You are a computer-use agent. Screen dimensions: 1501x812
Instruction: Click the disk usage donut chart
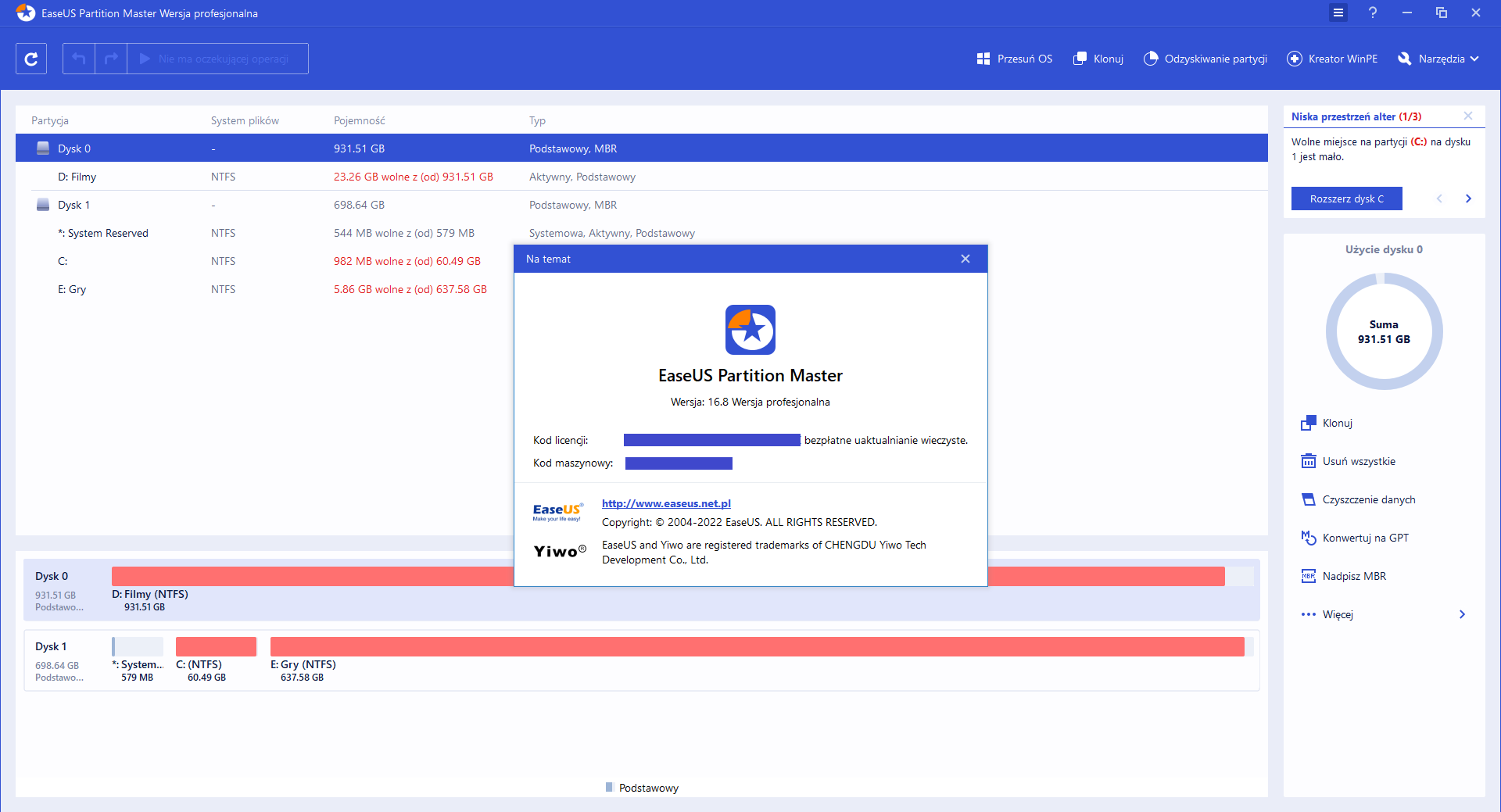(x=1384, y=331)
